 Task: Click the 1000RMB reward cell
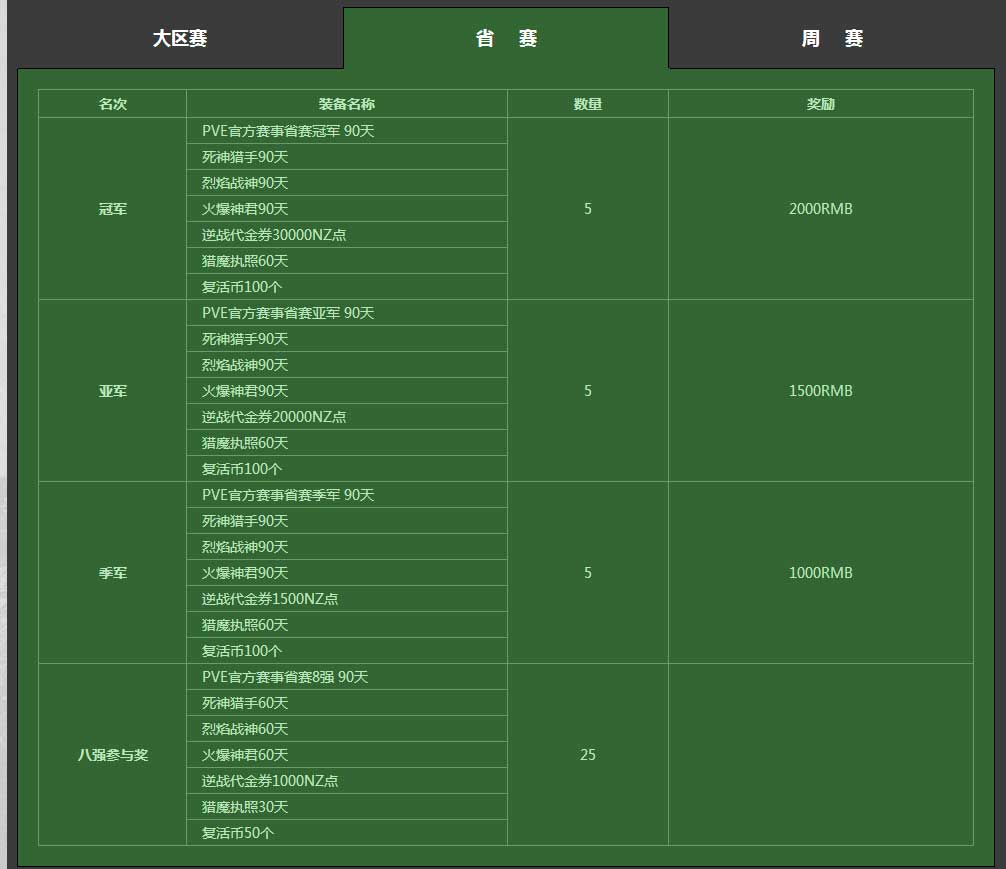point(821,573)
